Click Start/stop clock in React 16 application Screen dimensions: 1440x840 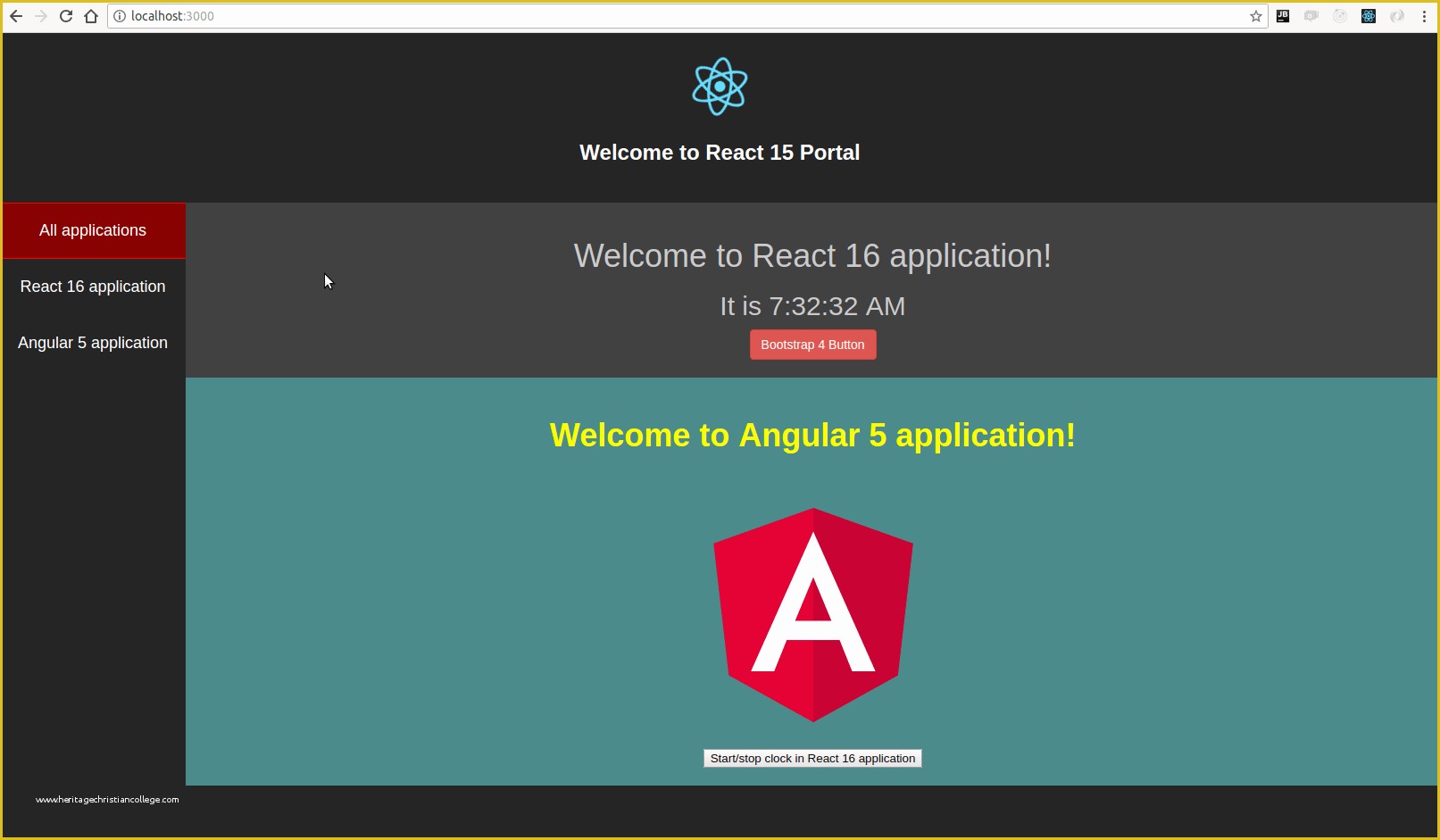coord(812,759)
